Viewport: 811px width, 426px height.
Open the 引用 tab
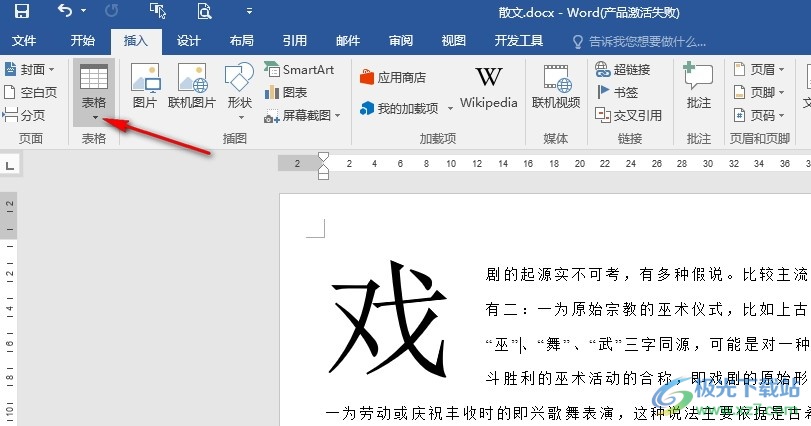coord(295,41)
